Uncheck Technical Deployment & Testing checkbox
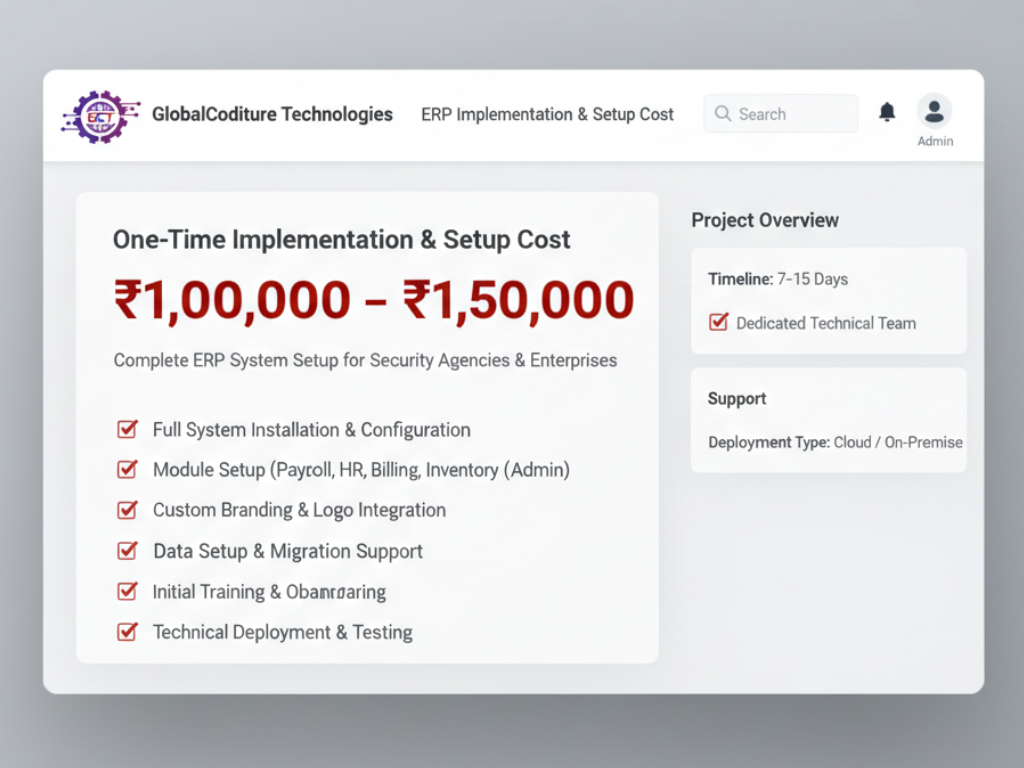The height and width of the screenshot is (768, 1024). 127,632
